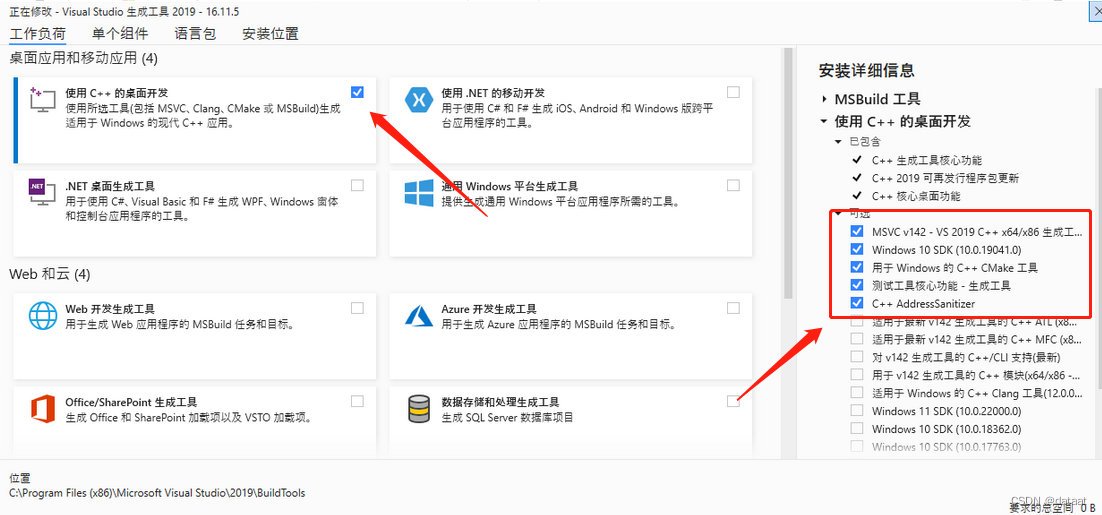The height and width of the screenshot is (515, 1102).
Task: Check Windows 10 SDK (10.0.18362.0)
Action: [857, 429]
